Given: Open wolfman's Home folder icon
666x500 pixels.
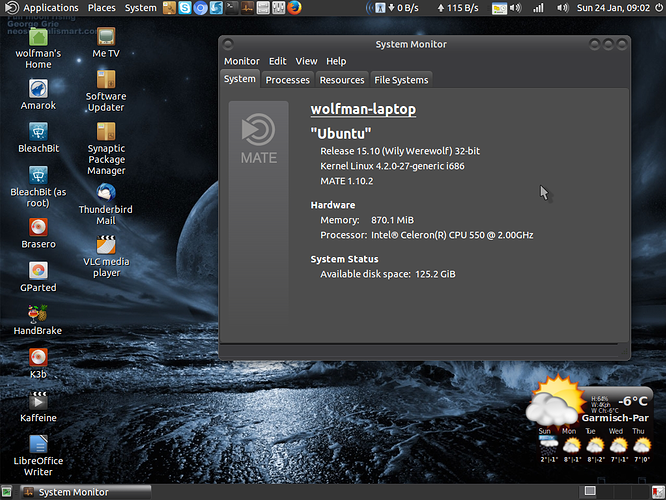Looking at the screenshot, I should pos(38,37).
